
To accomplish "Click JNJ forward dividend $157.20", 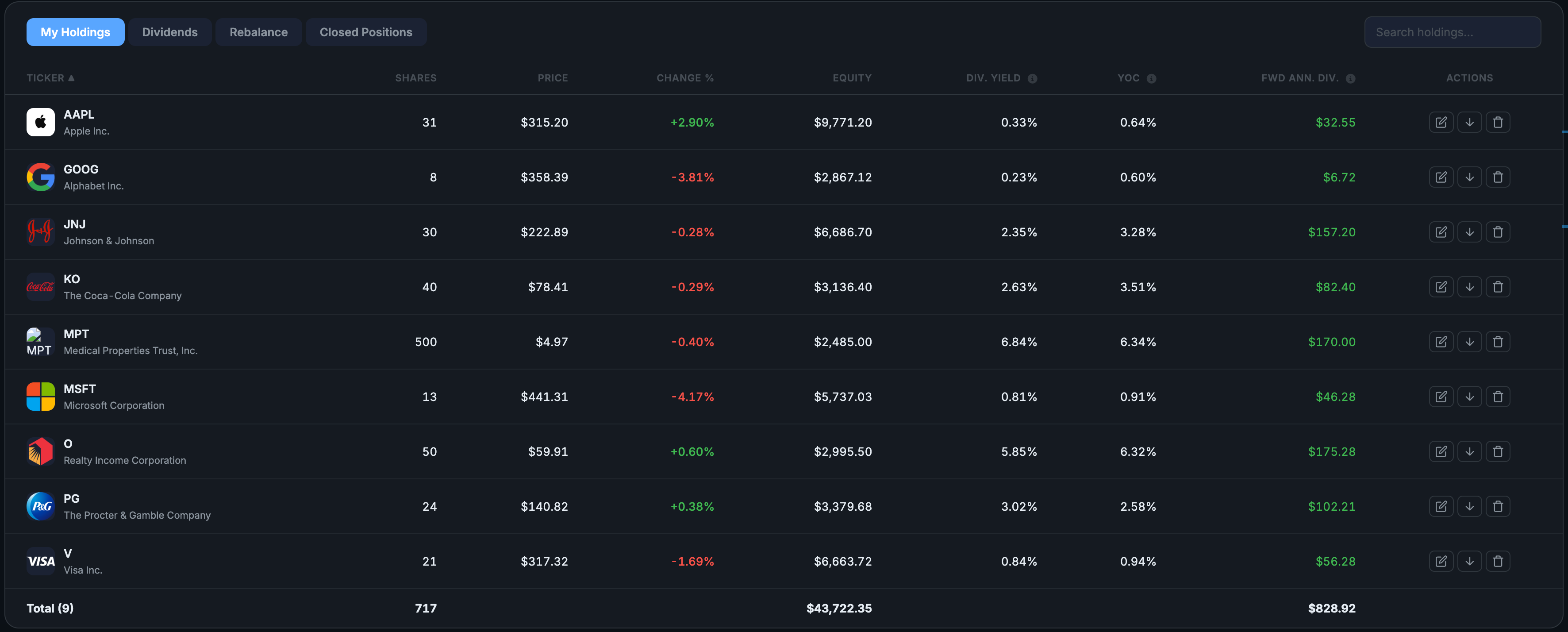I will coord(1332,232).
